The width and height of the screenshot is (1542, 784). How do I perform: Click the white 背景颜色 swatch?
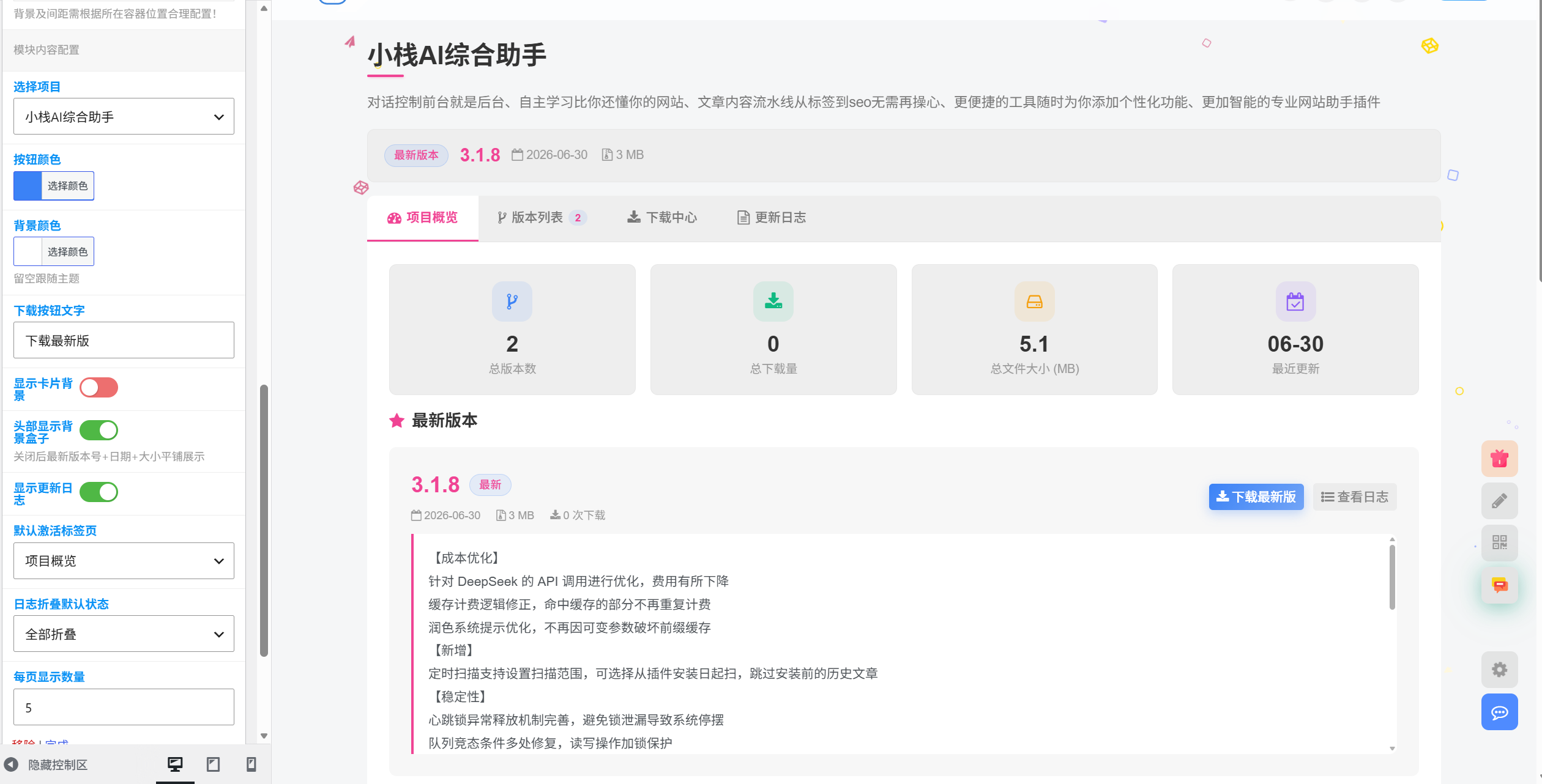[x=28, y=251]
